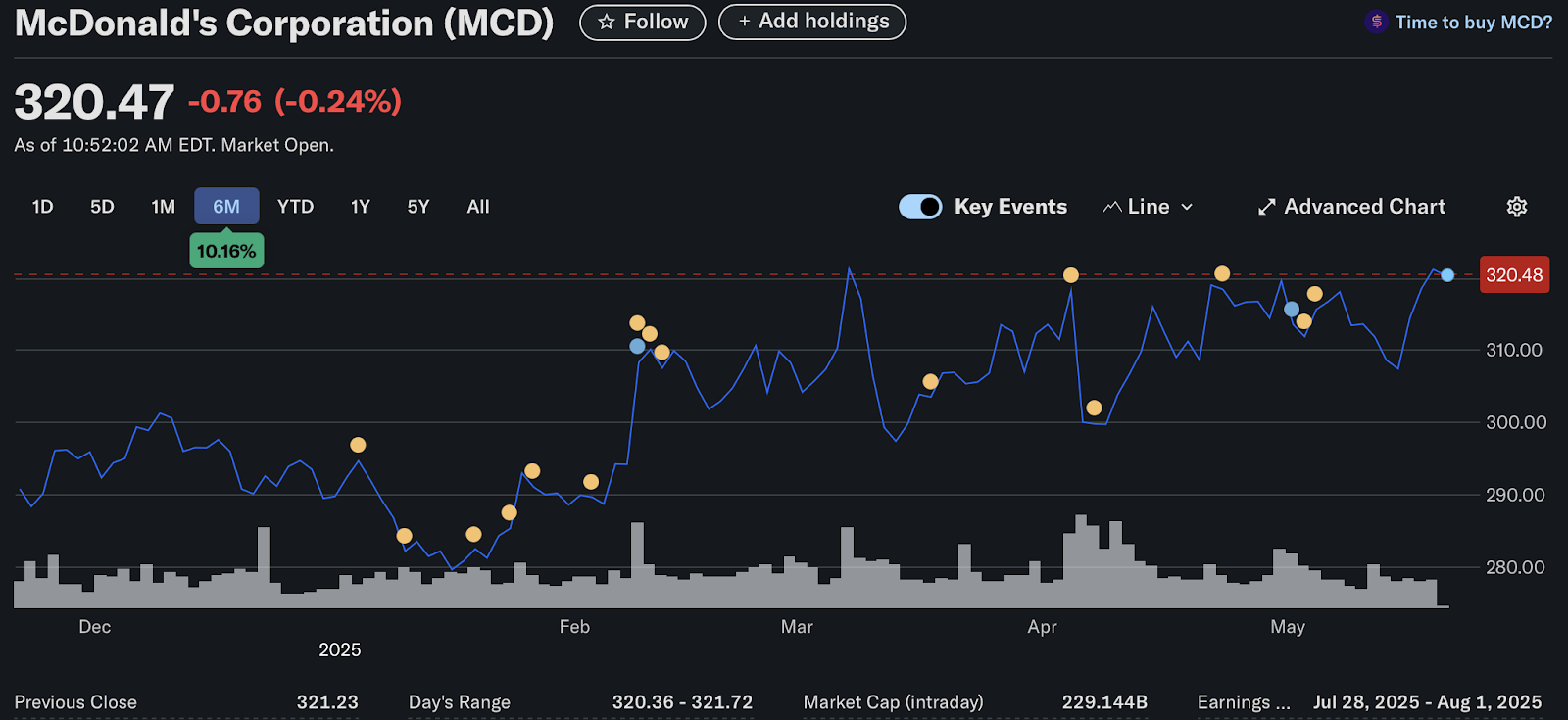Select the YTD time range
The image size is (1568, 720).
click(x=295, y=207)
